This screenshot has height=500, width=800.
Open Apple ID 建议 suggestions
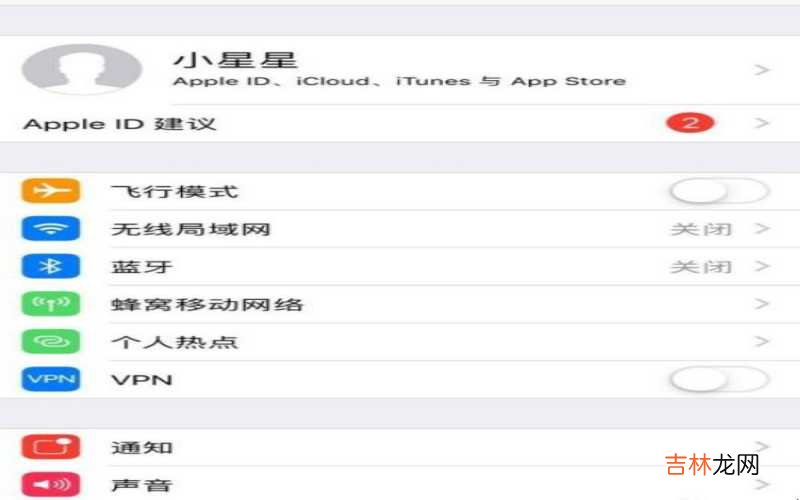point(120,124)
